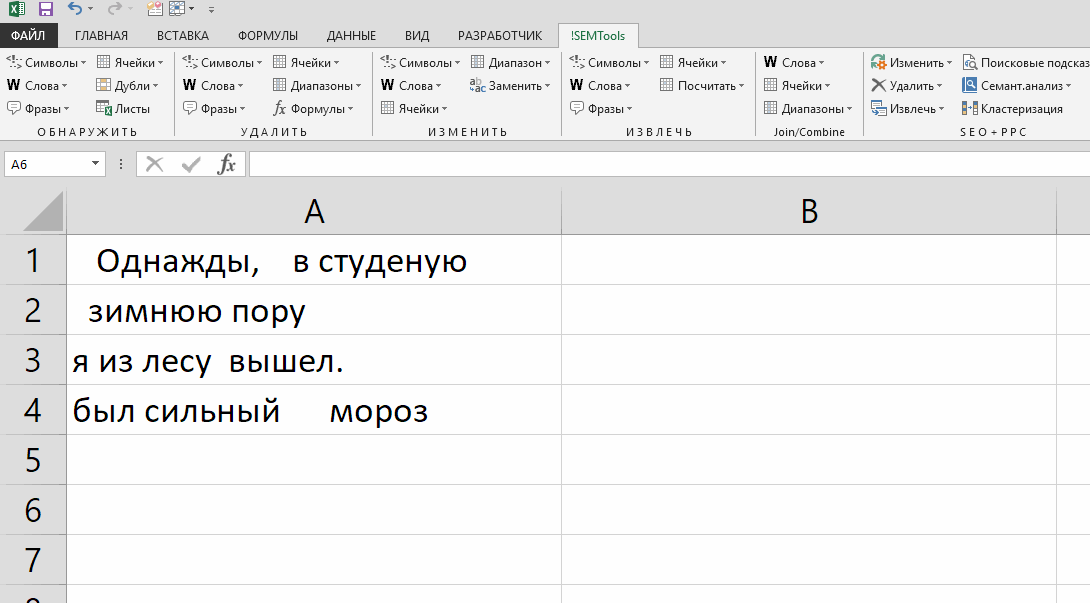This screenshot has width=1090, height=603.
Task: Open Фразы dropdown in ОБНАРУЖИТЬ group
Action: click(38, 108)
